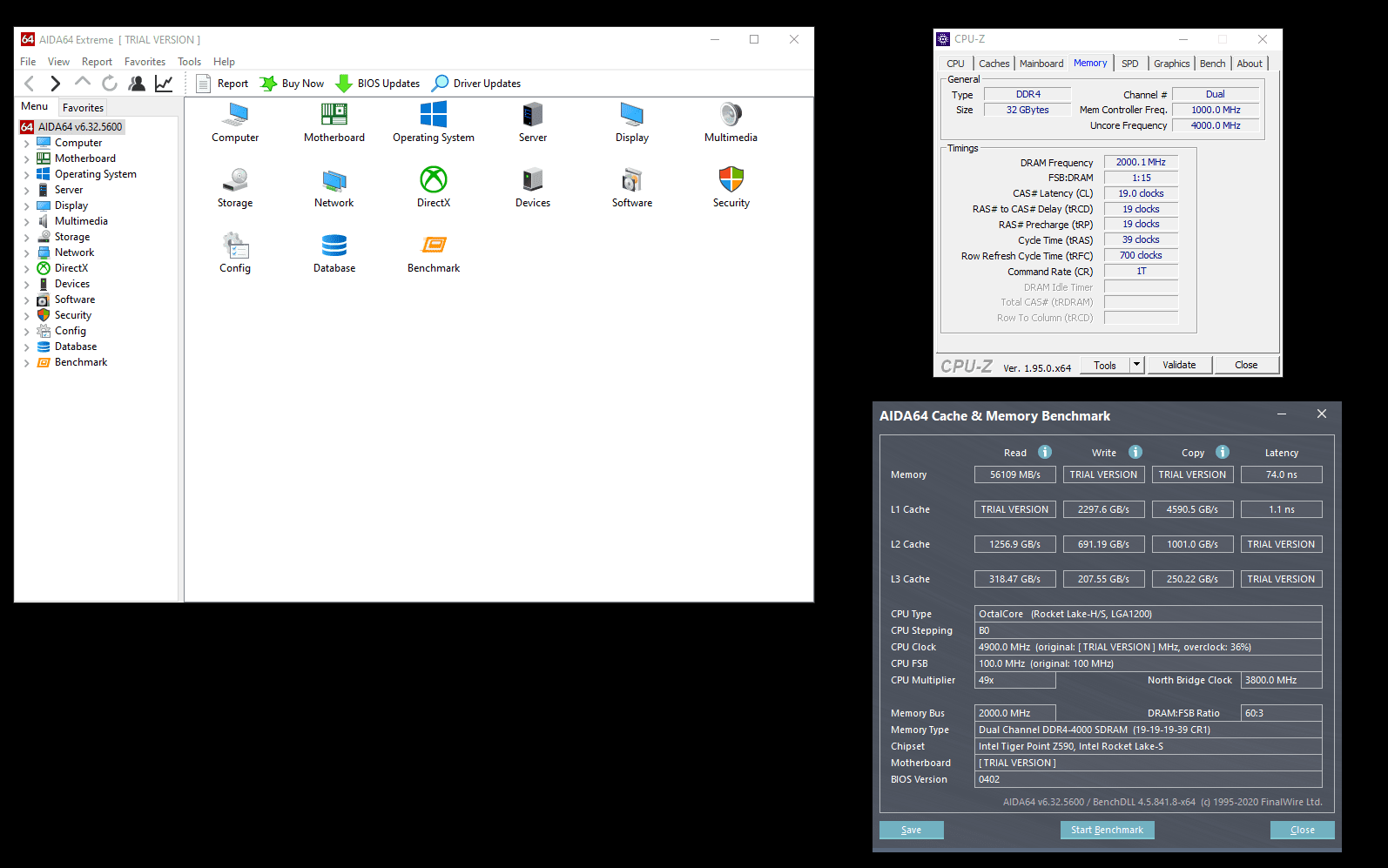Select AIDA64 v6.32.5600 root tree item
The image size is (1388, 868).
pyautogui.click(x=72, y=127)
